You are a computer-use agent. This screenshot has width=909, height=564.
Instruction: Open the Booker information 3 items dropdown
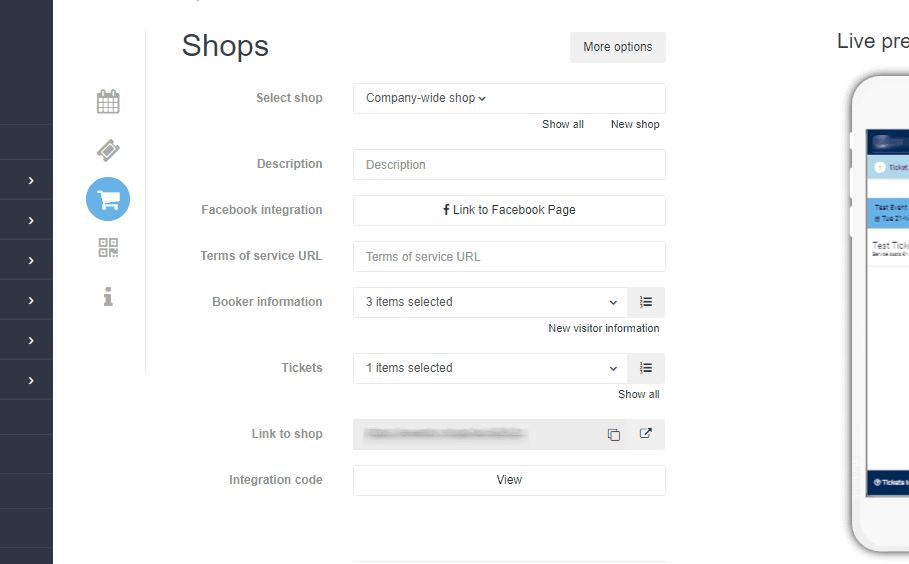point(490,302)
